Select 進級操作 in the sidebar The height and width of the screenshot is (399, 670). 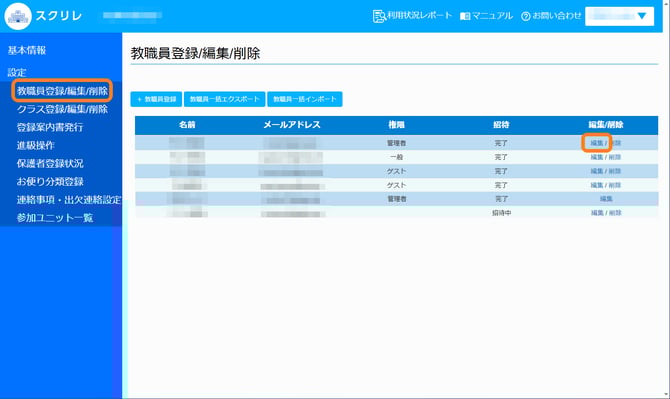tap(35, 145)
